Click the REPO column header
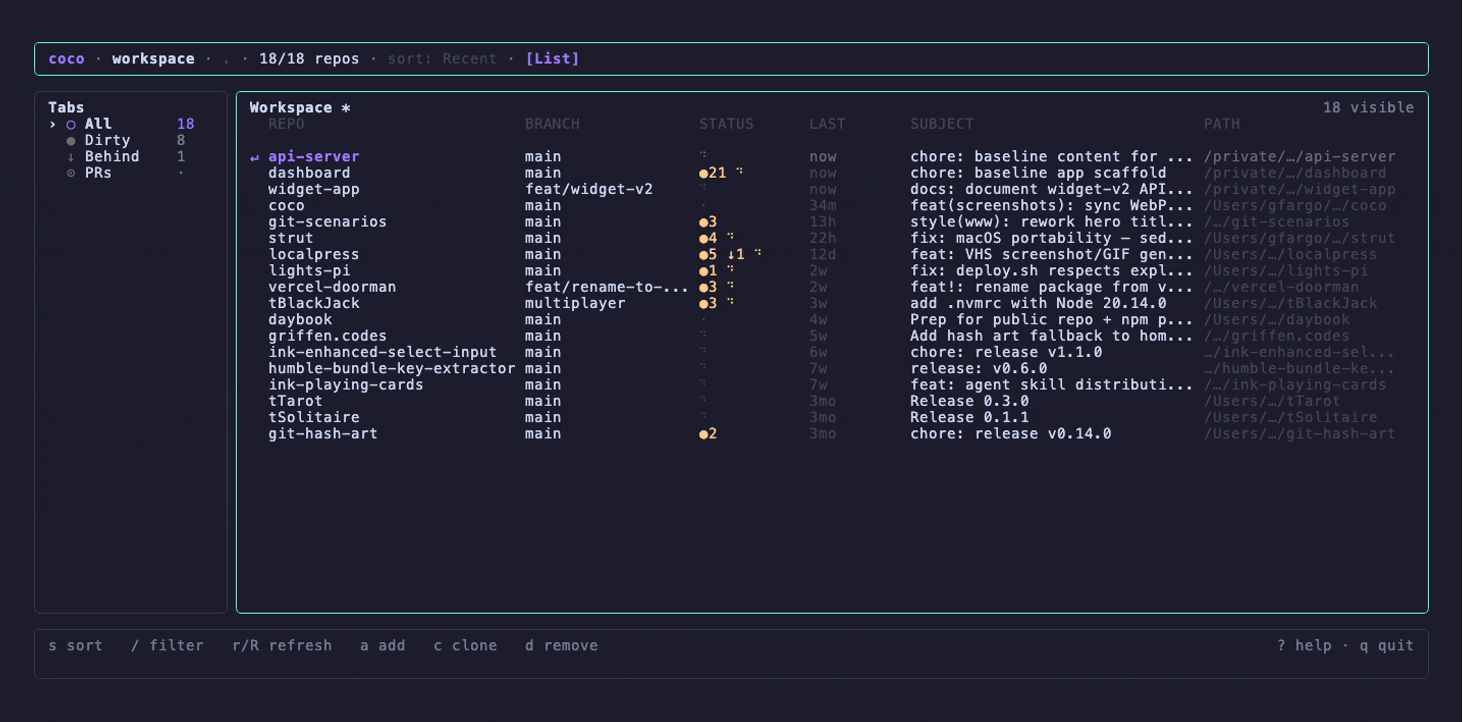The height and width of the screenshot is (722, 1463). point(286,124)
